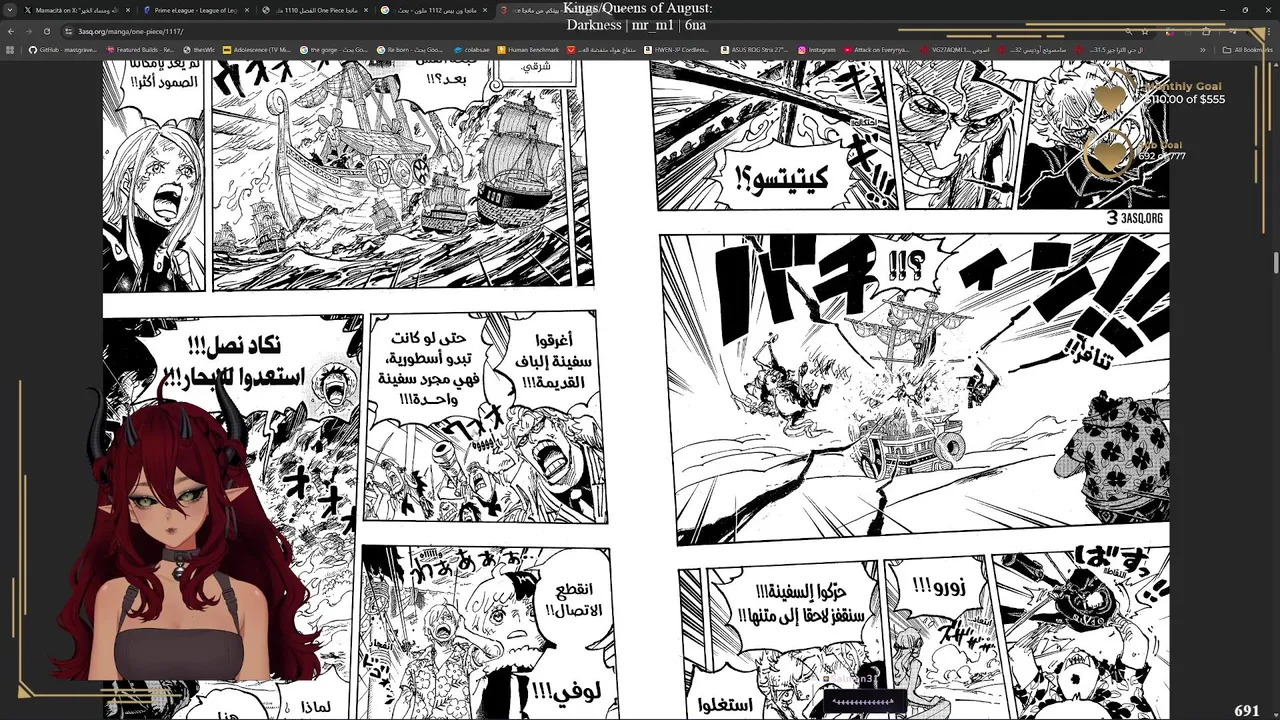Open the 'VG27AQML1' bookmark
Screen dimensions: 1280x720
(954, 50)
